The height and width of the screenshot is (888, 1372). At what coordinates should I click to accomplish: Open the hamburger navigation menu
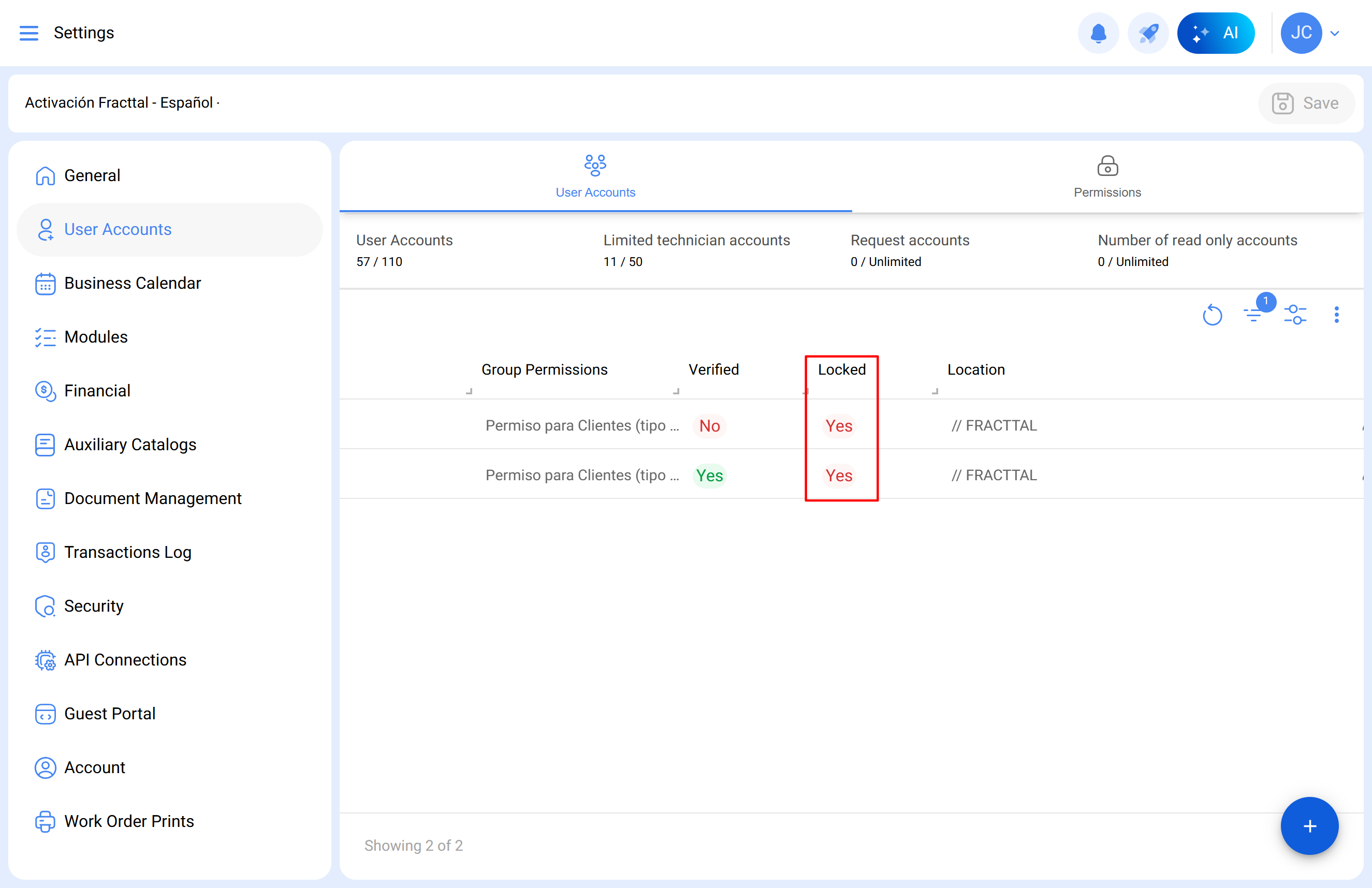click(x=29, y=33)
